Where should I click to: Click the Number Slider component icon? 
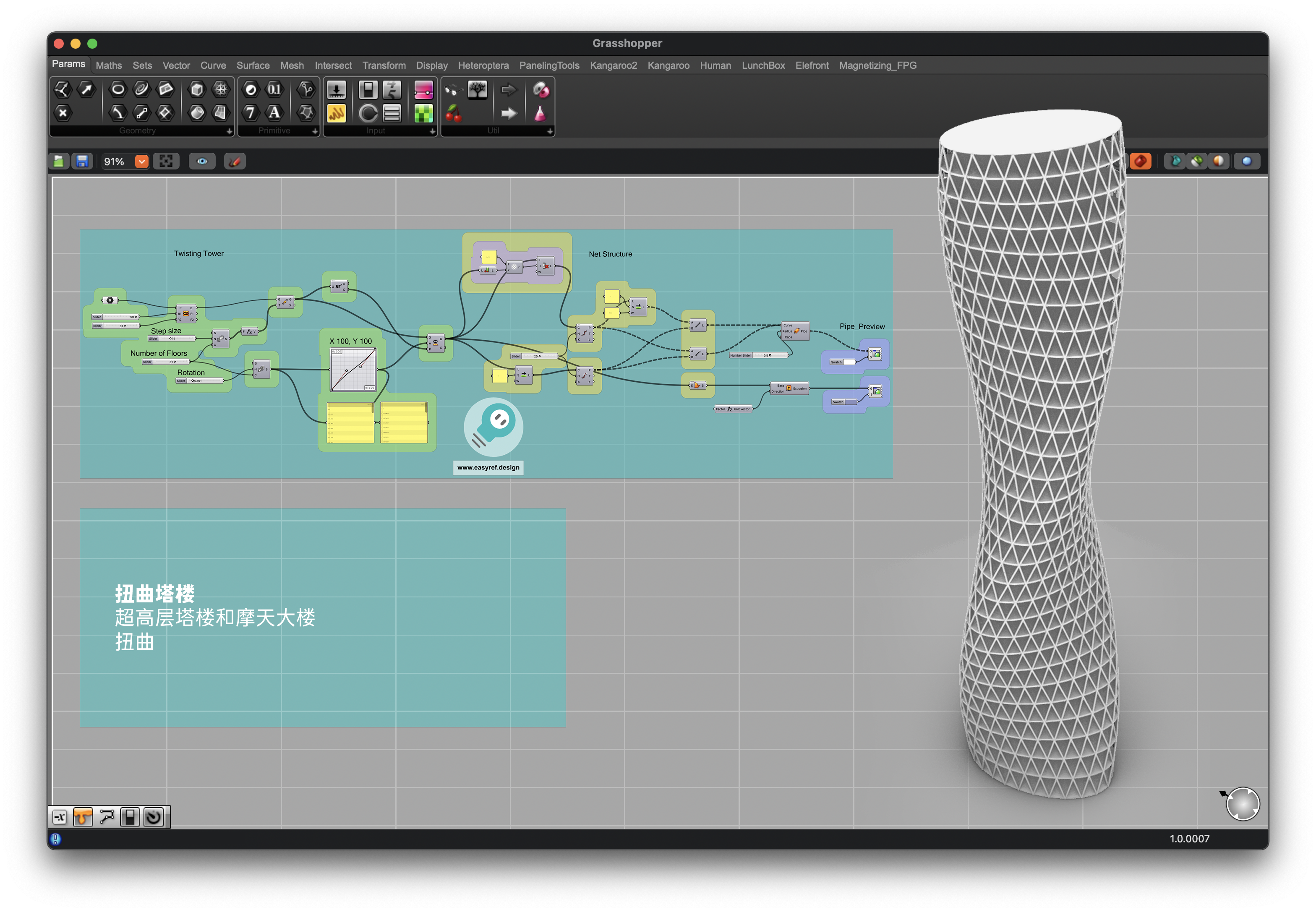[x=336, y=90]
